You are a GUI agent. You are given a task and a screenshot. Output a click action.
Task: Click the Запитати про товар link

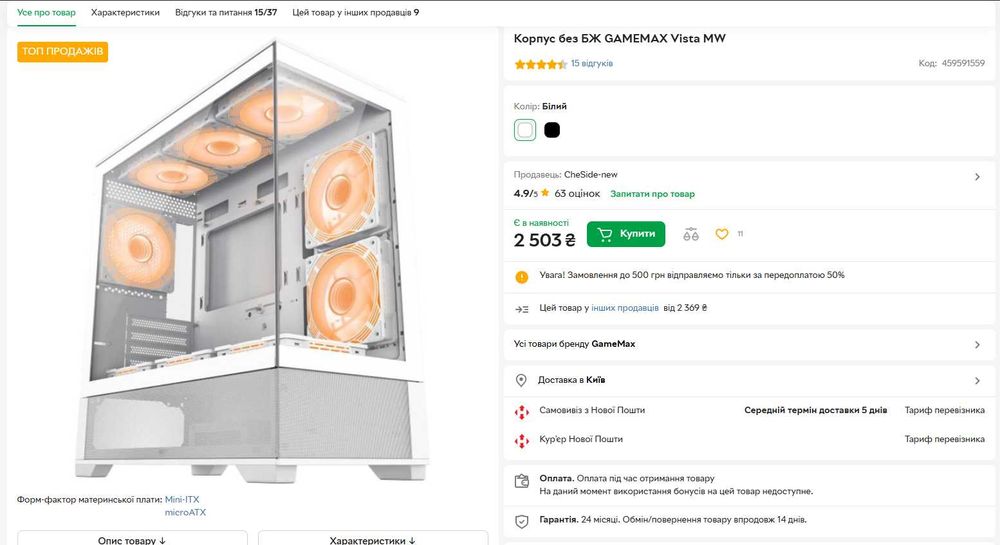tap(652, 194)
